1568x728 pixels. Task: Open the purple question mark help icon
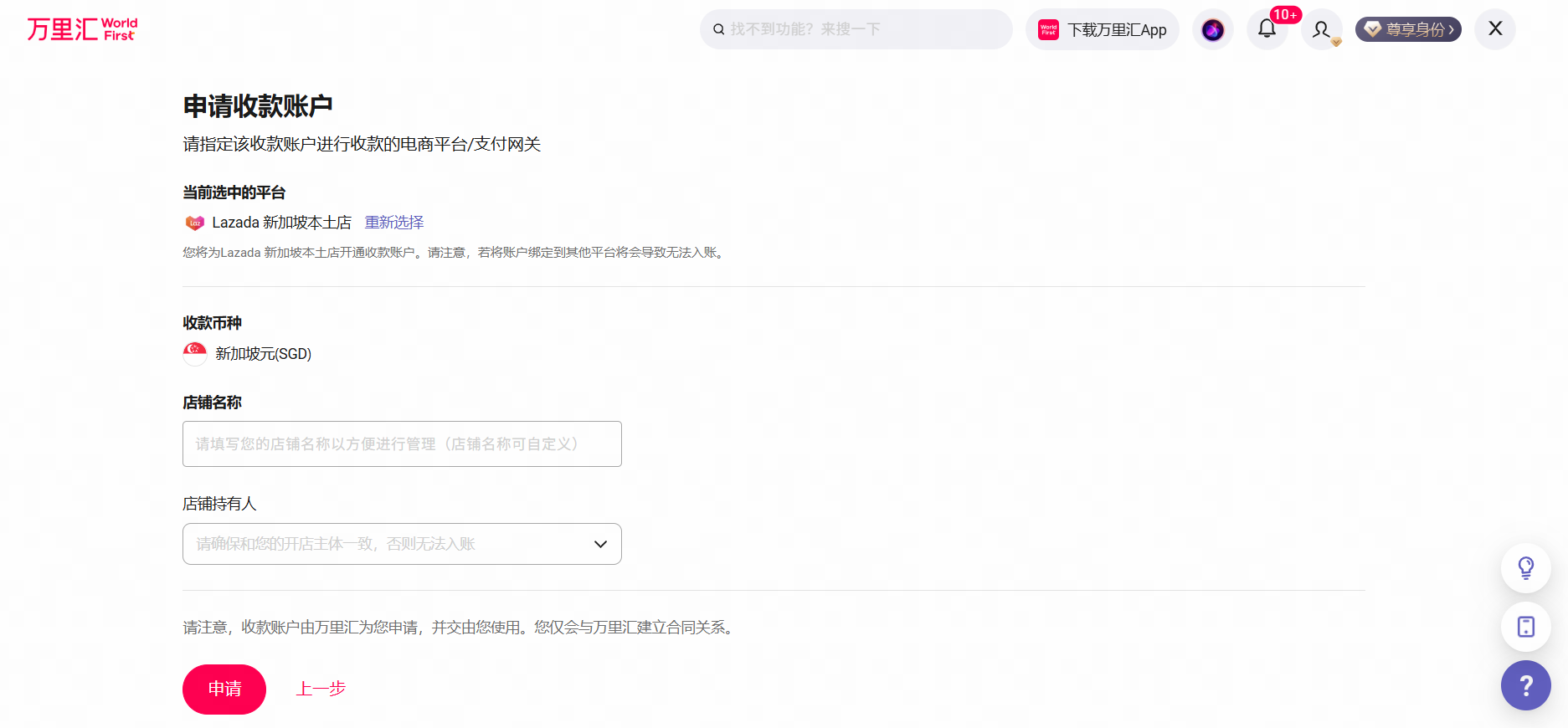1526,685
